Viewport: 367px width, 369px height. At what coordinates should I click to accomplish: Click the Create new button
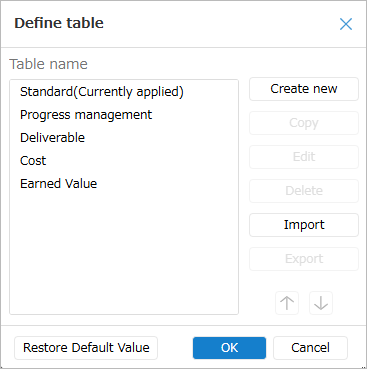click(x=304, y=89)
